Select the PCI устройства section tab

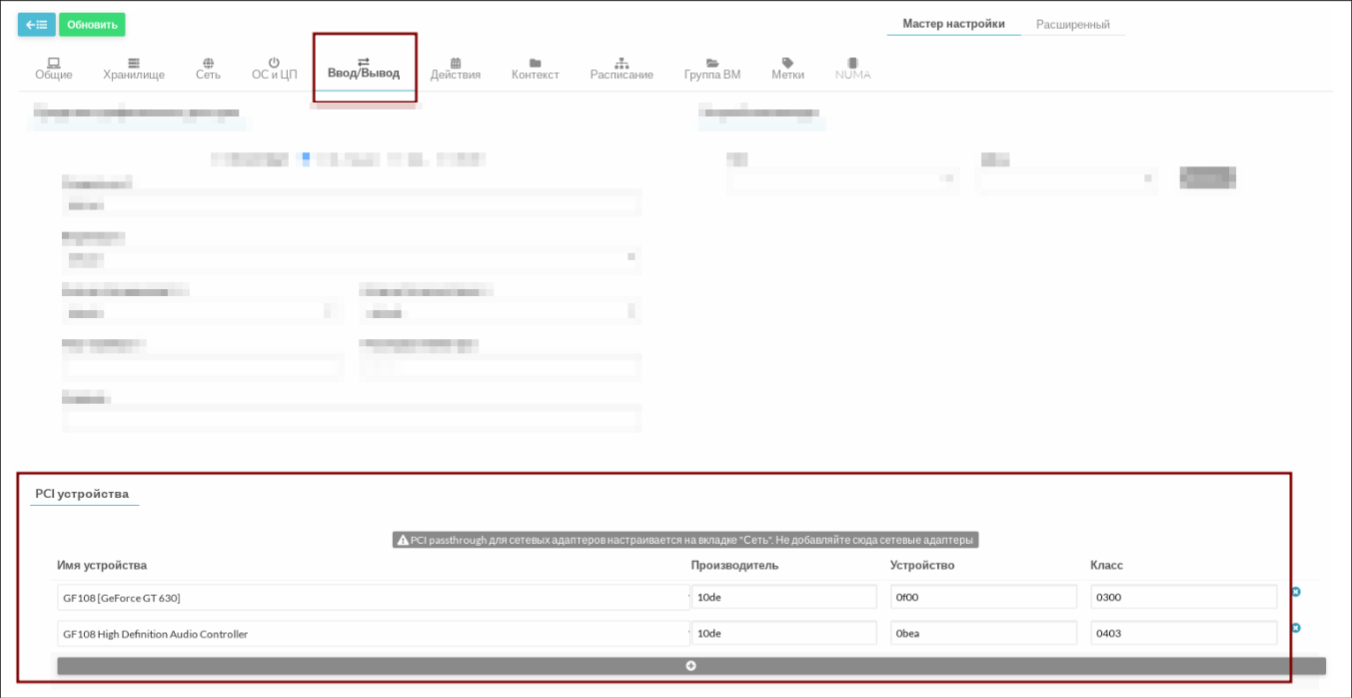click(82, 493)
